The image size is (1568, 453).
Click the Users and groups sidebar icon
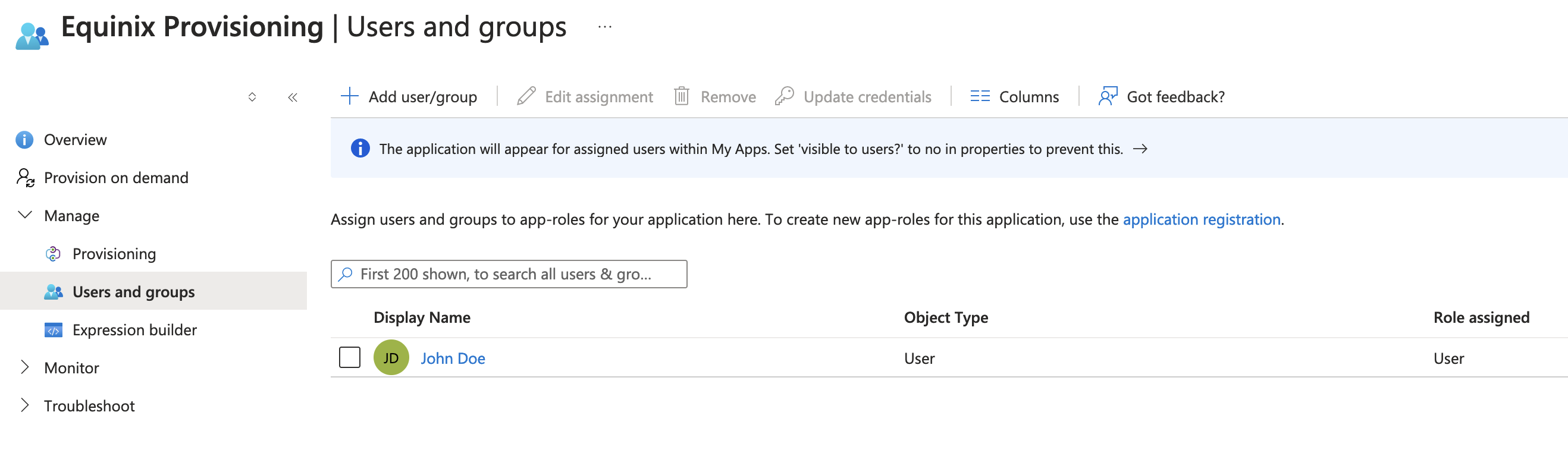coord(54,292)
